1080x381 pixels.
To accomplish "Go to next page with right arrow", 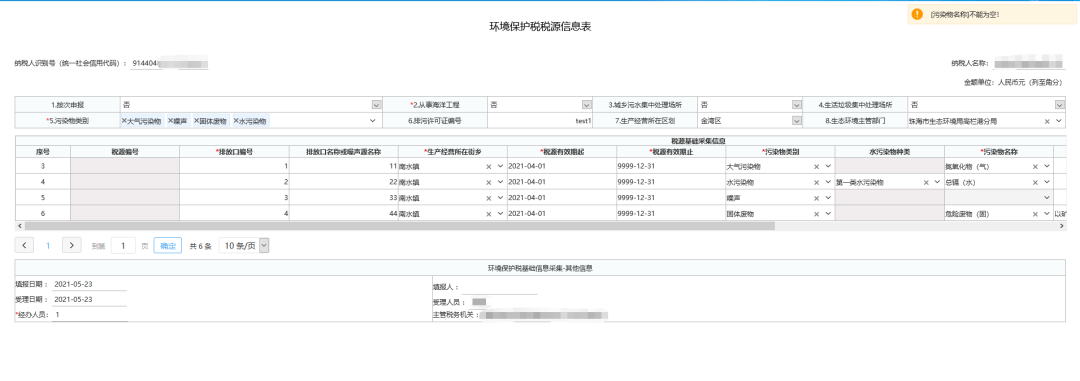I will pyautogui.click(x=72, y=245).
